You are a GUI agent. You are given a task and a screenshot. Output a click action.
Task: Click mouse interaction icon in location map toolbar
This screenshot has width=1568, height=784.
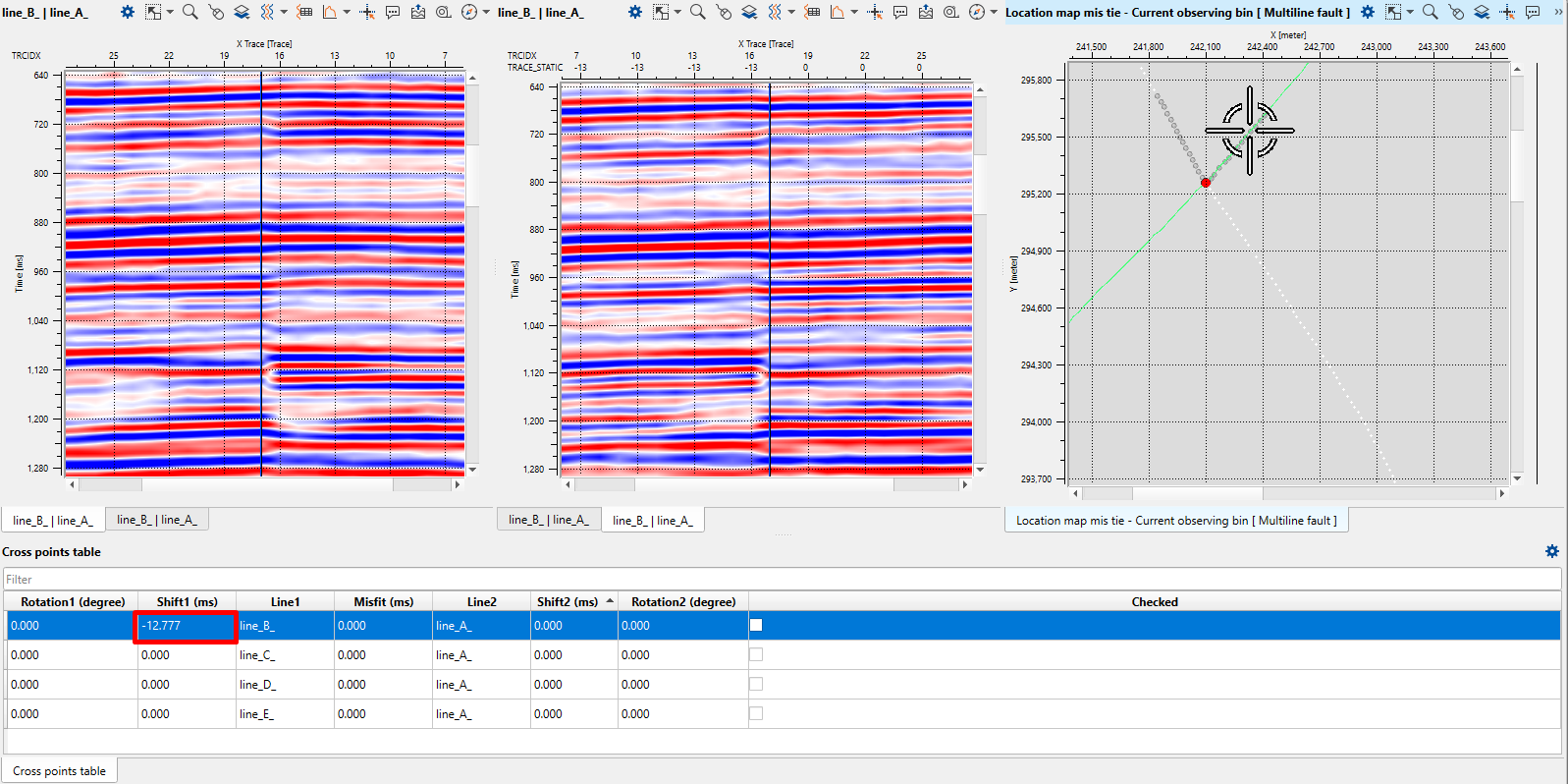1456,12
